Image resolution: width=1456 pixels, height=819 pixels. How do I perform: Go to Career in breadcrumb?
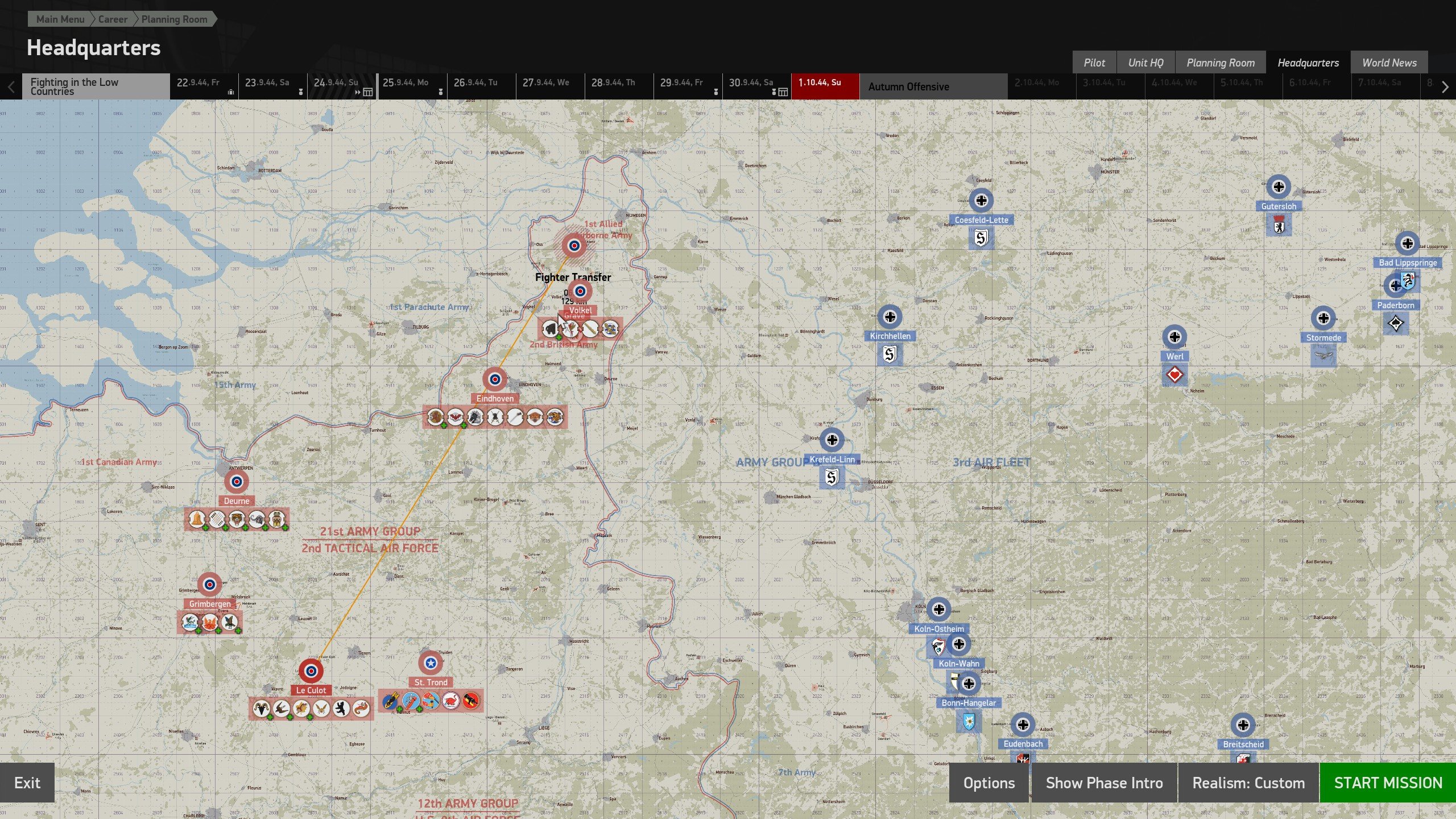(113, 19)
